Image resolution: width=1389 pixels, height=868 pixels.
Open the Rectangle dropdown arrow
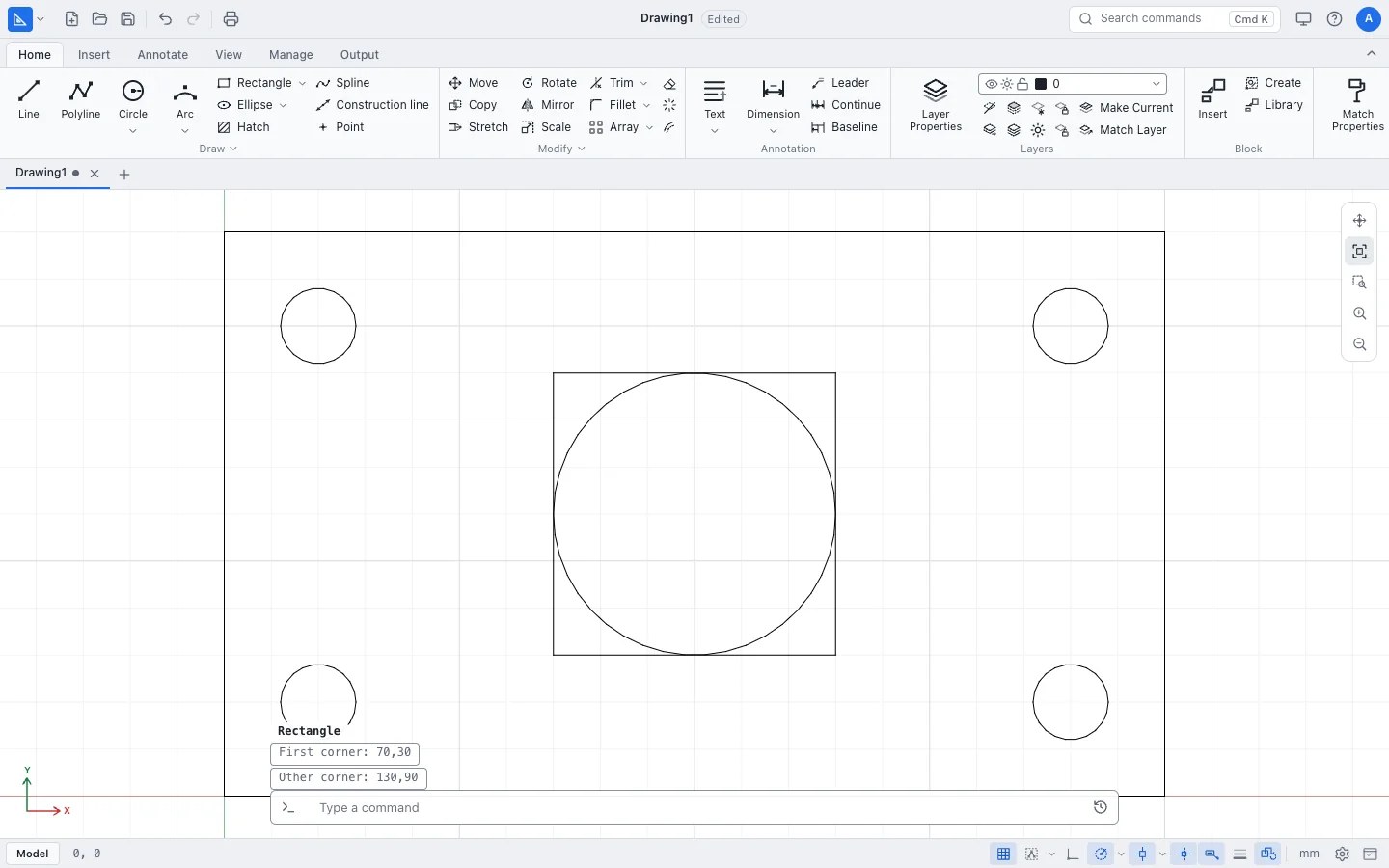[x=302, y=83]
